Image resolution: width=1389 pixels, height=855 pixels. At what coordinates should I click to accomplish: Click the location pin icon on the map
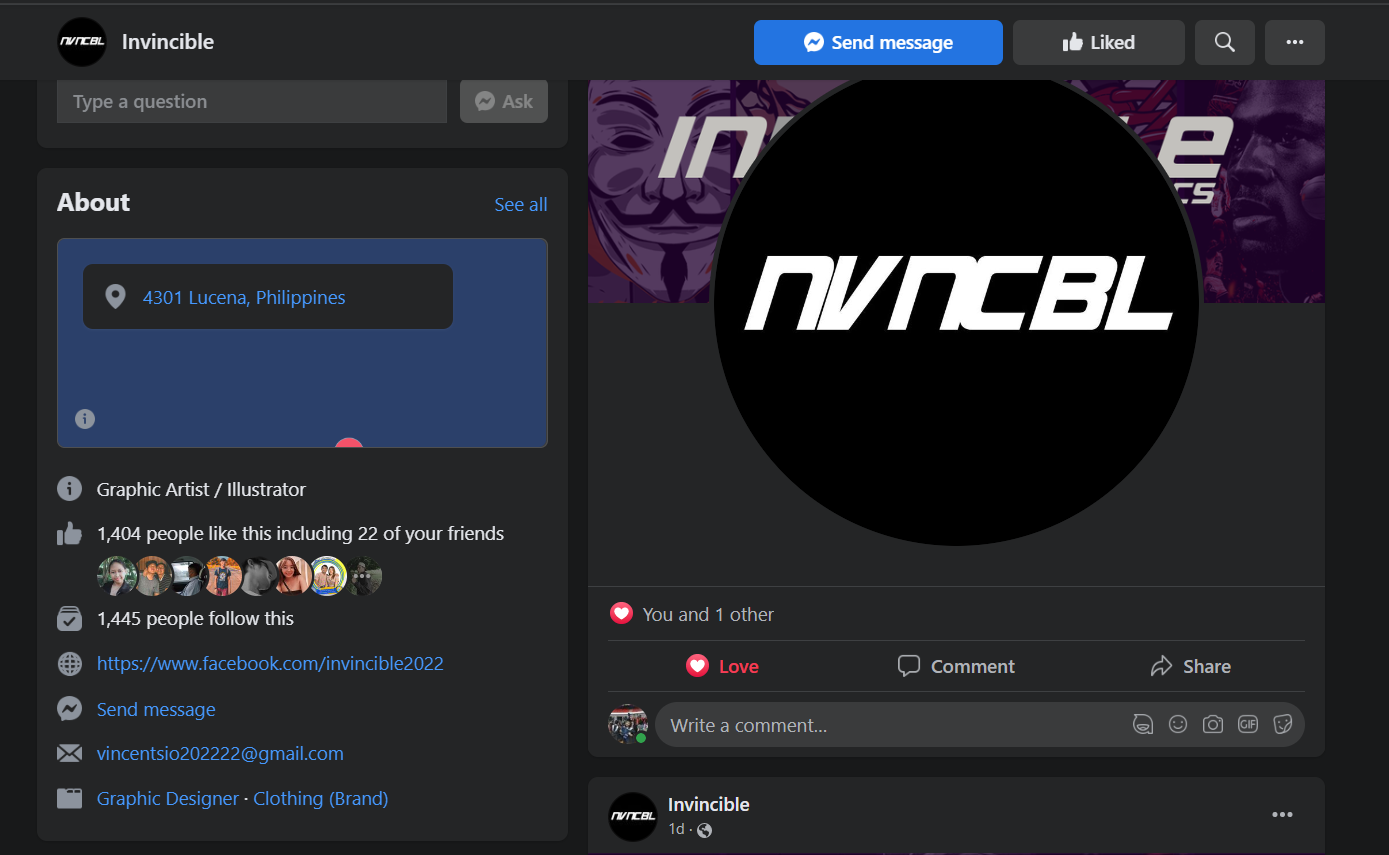[x=116, y=297]
